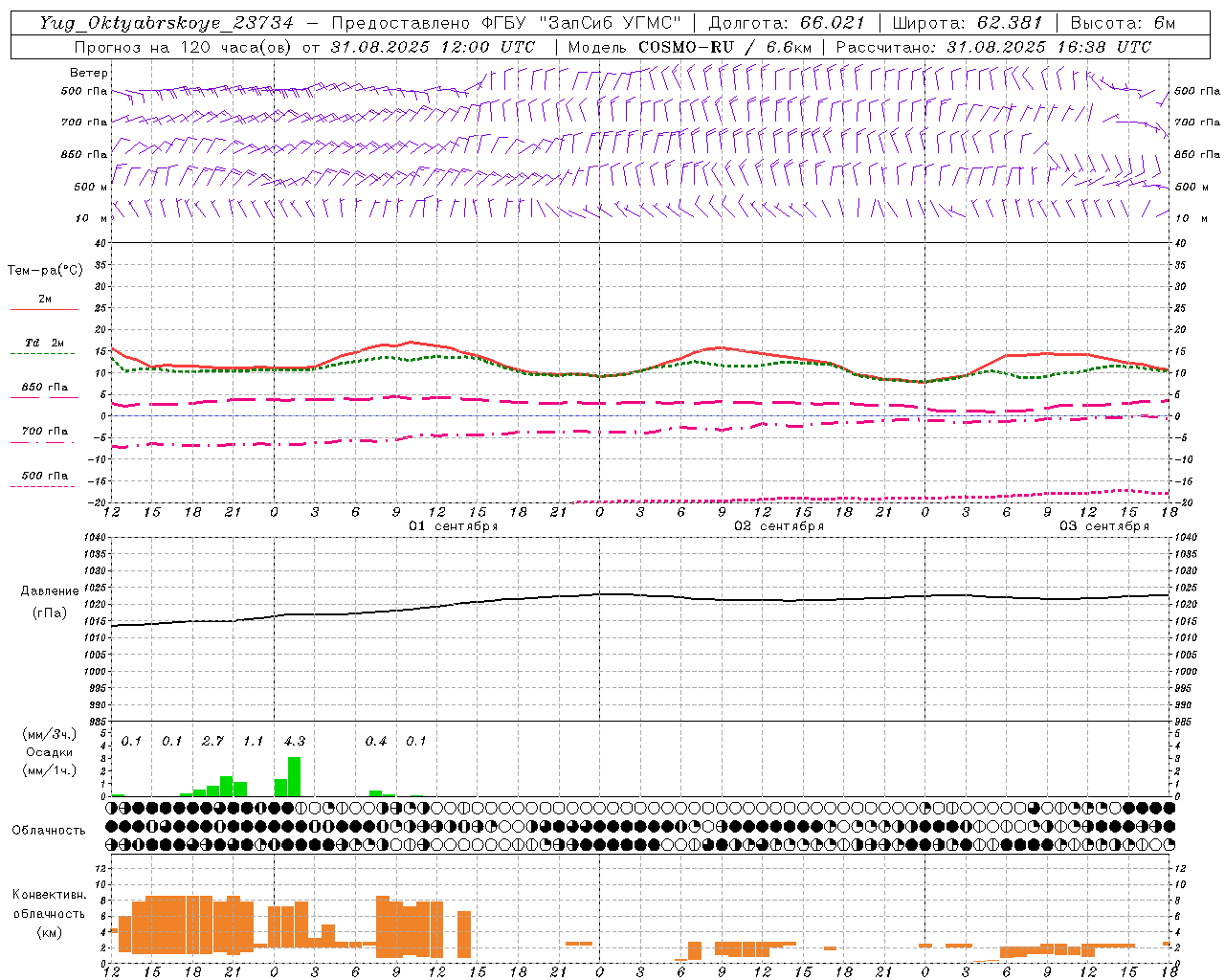Viewport: 1225px width, 980px height.
Task: Click the tallest green precipitation bar
Action: point(294,777)
